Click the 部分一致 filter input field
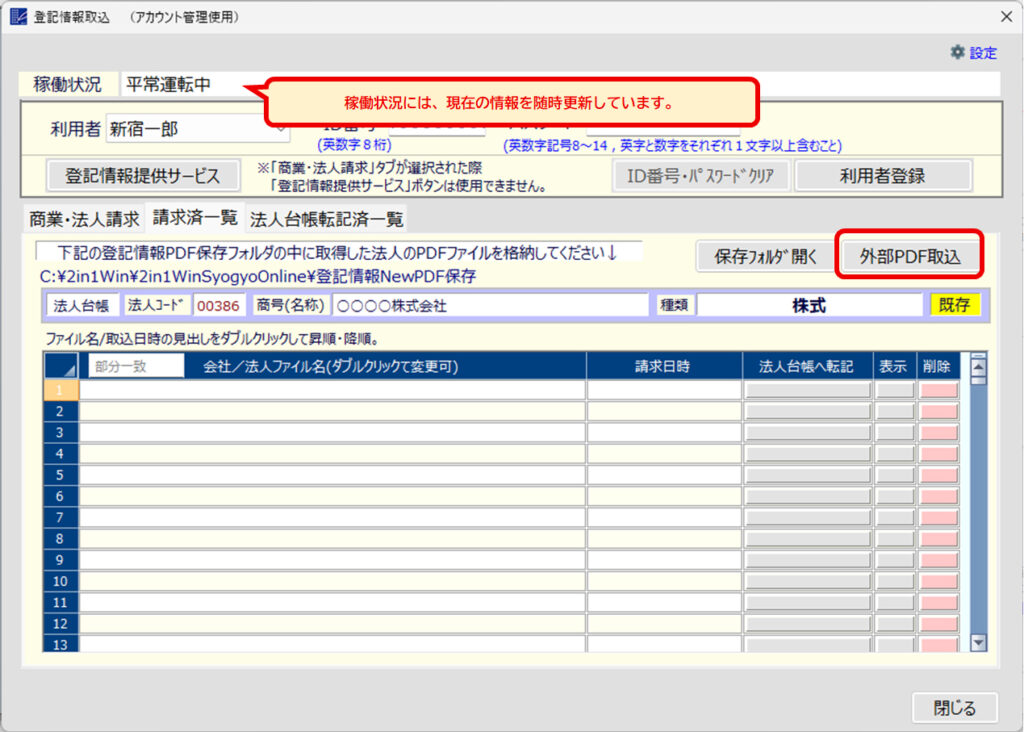 tap(135, 366)
